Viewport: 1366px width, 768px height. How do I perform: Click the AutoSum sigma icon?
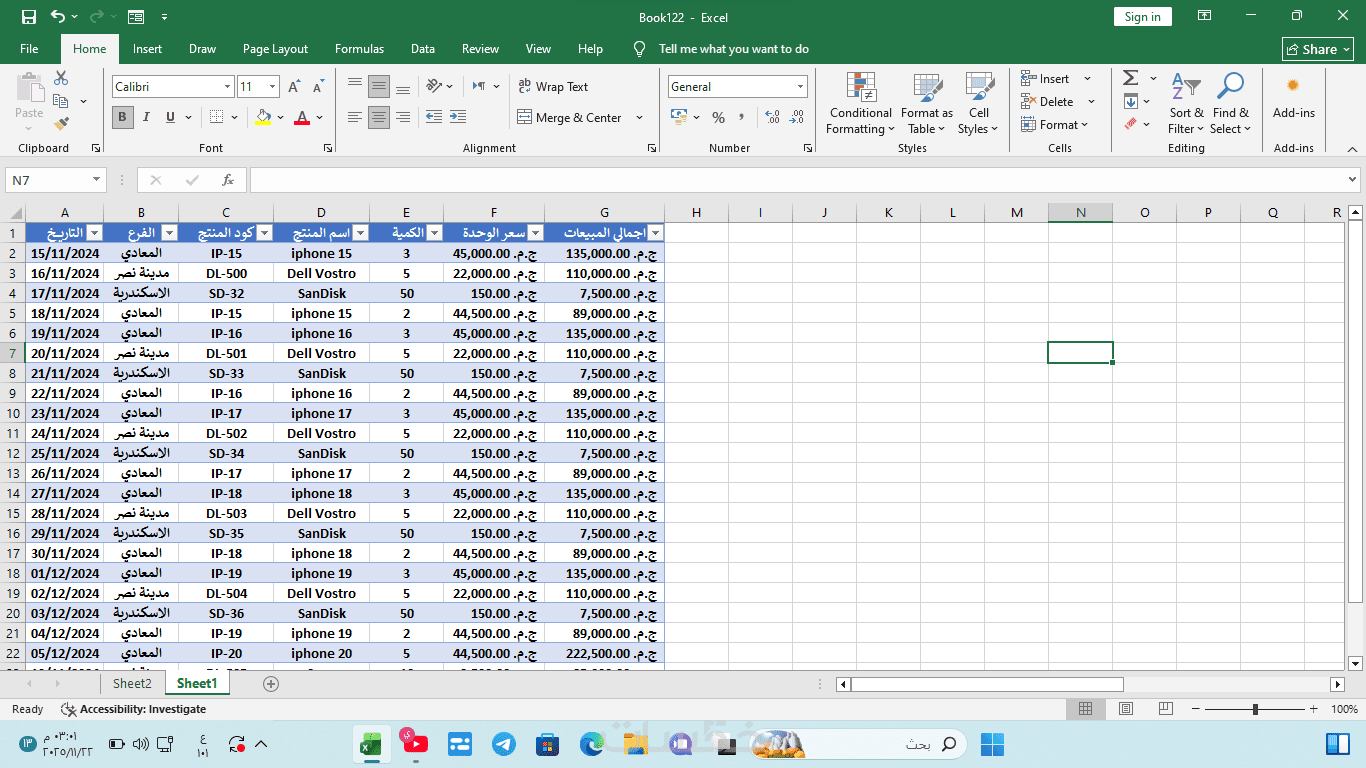(x=1131, y=78)
